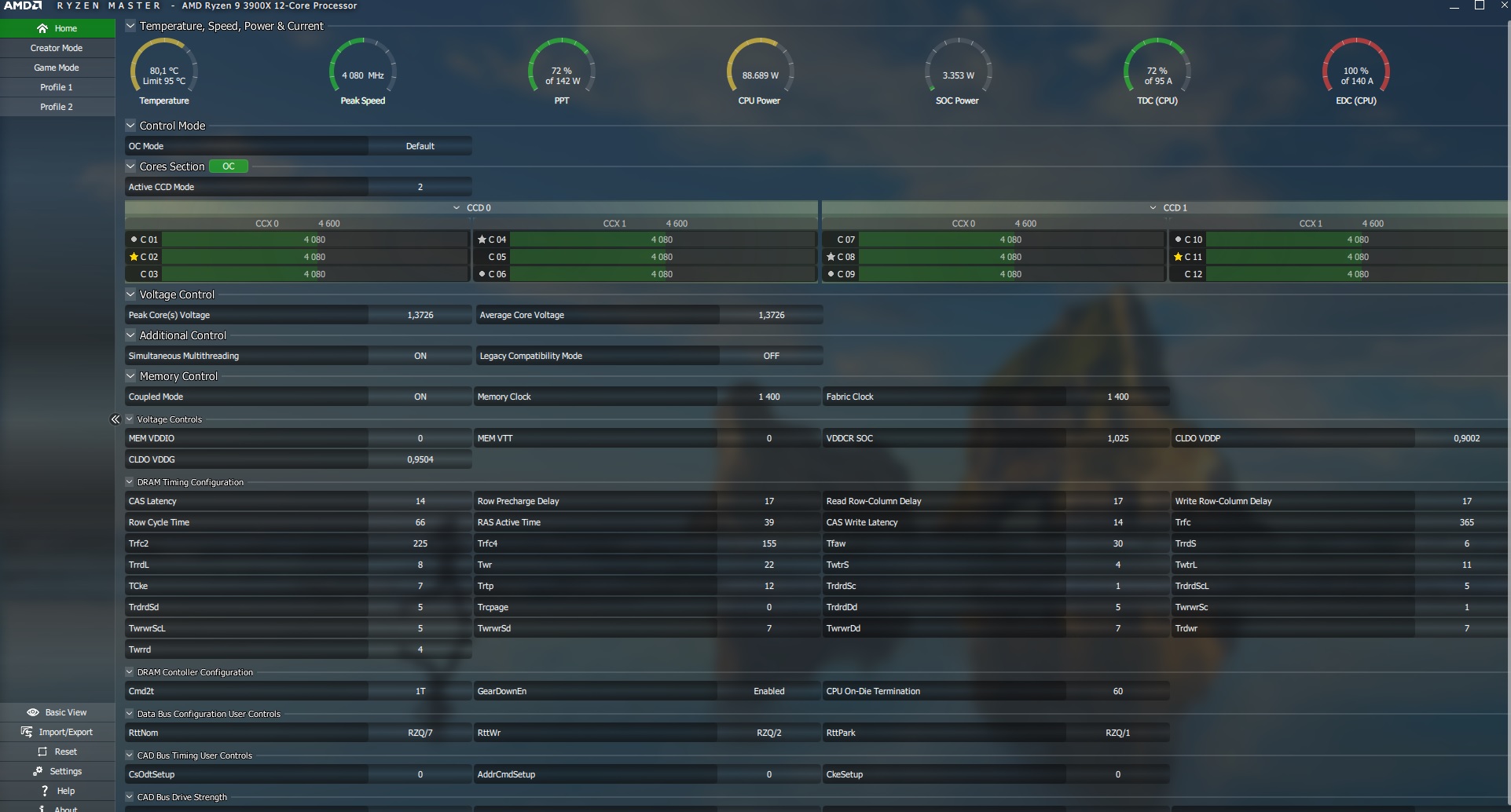Collapse the Voltage Controls subsection

130,419
